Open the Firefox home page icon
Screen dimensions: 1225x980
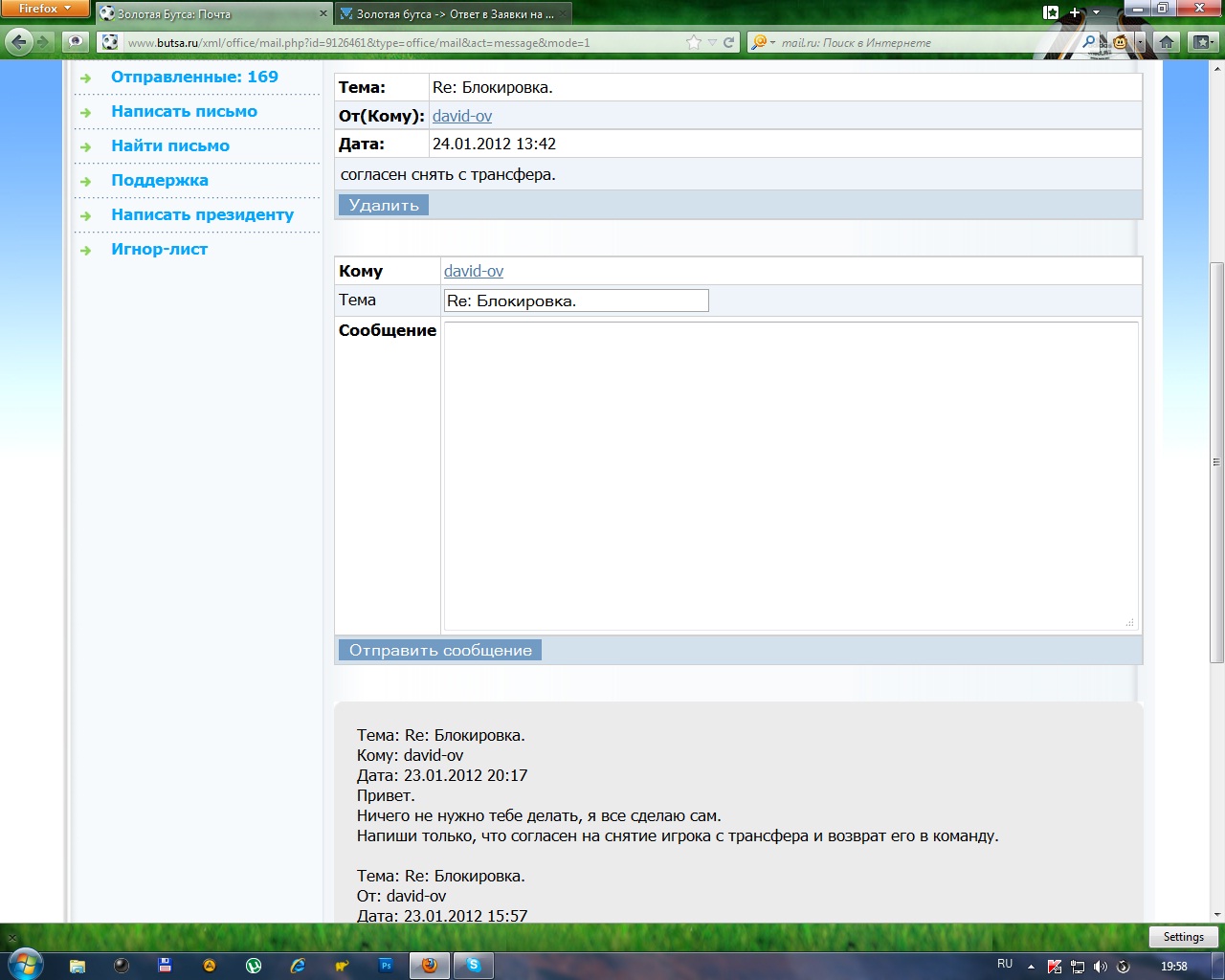tap(1166, 42)
